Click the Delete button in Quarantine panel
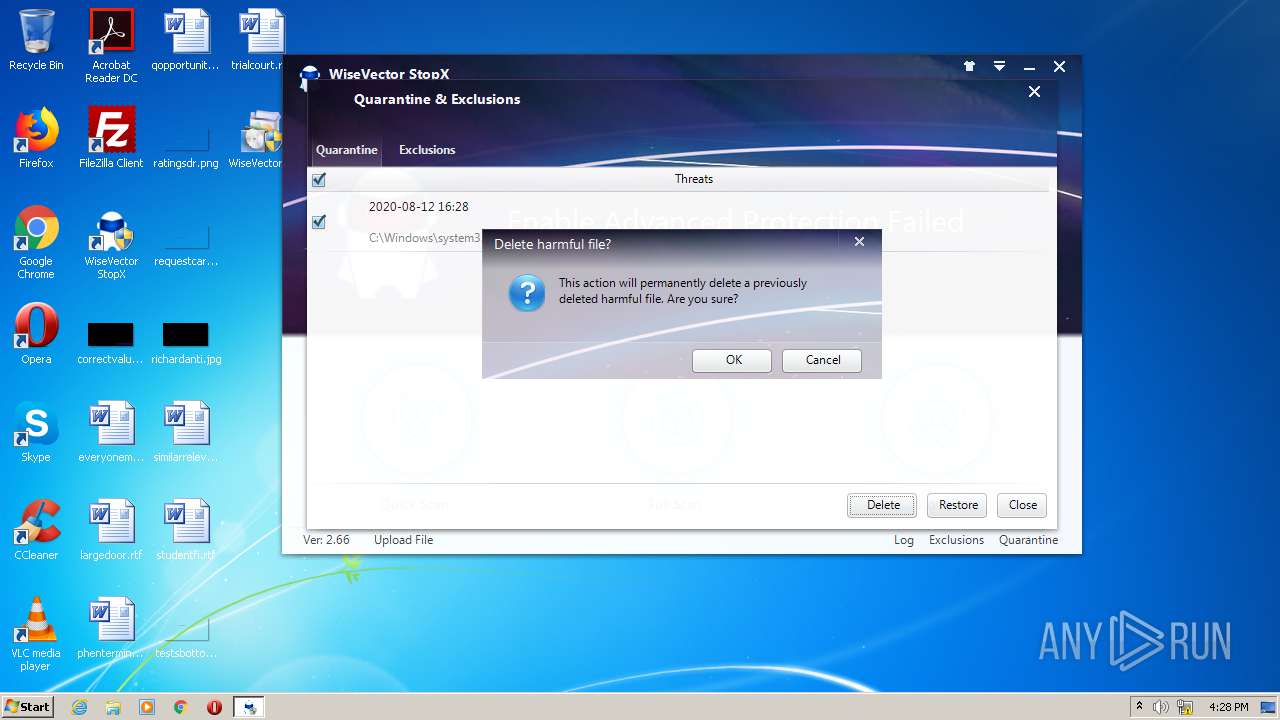Screen dimensions: 1280x720 [x=883, y=505]
